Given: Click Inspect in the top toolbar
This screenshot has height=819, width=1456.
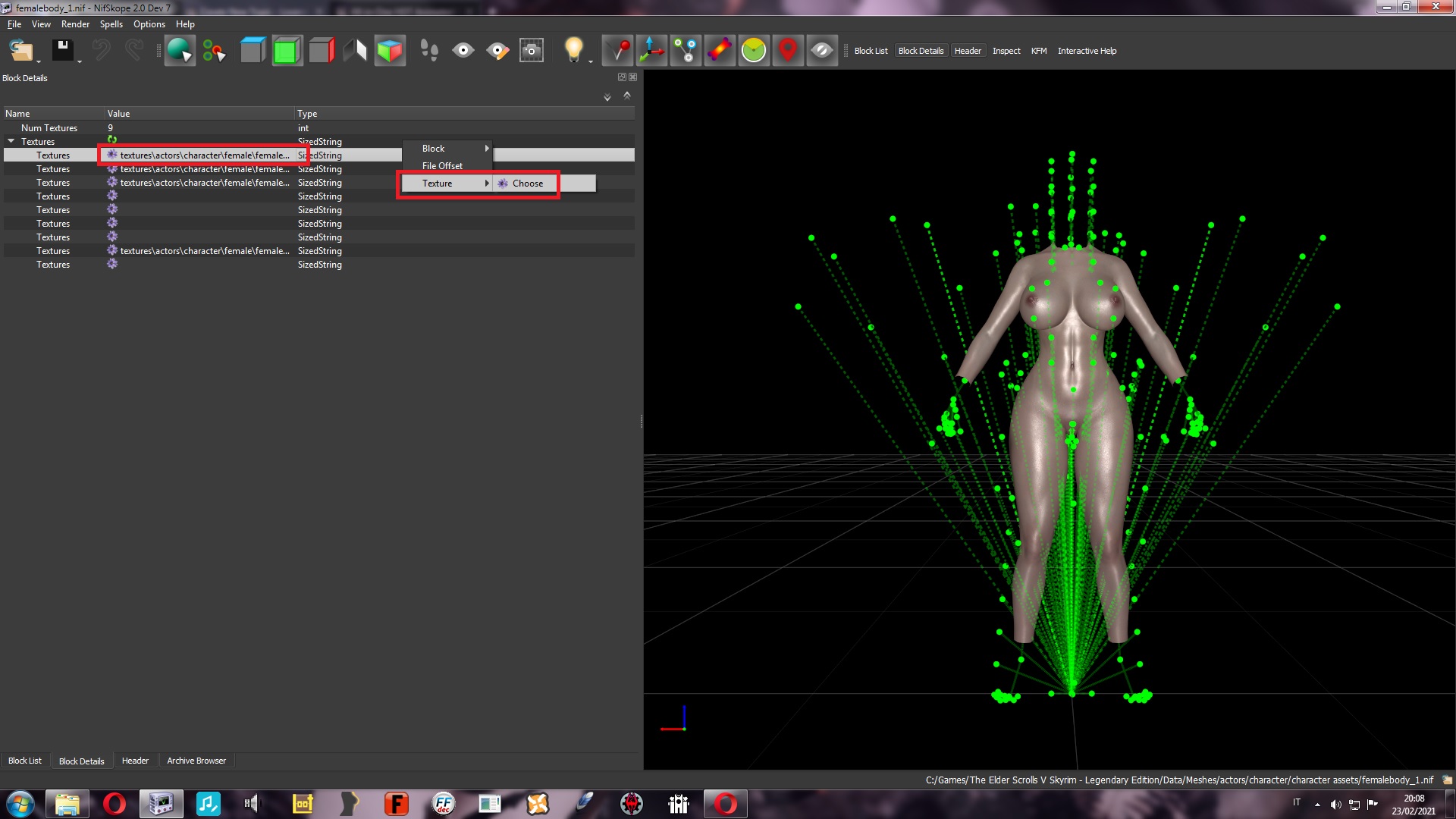Looking at the screenshot, I should 1006,51.
